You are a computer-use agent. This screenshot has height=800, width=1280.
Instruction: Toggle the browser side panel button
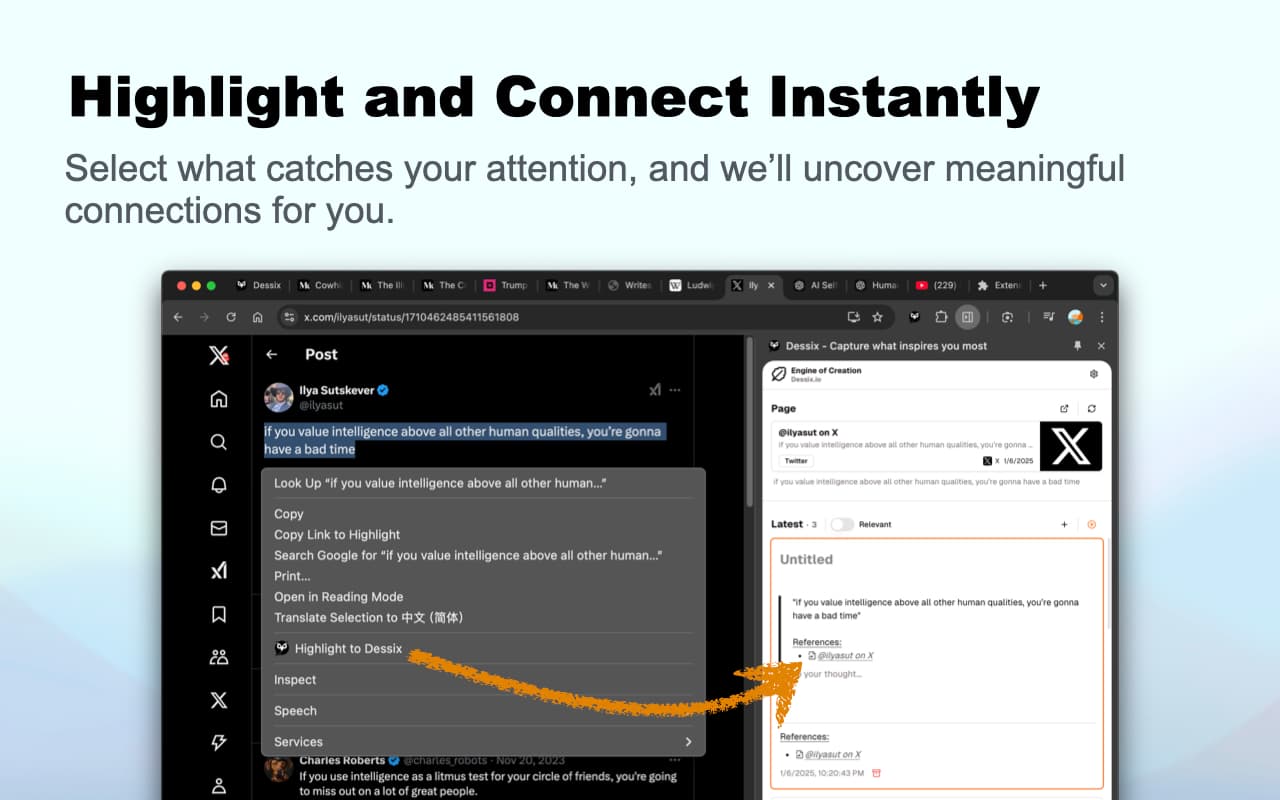[x=967, y=317]
